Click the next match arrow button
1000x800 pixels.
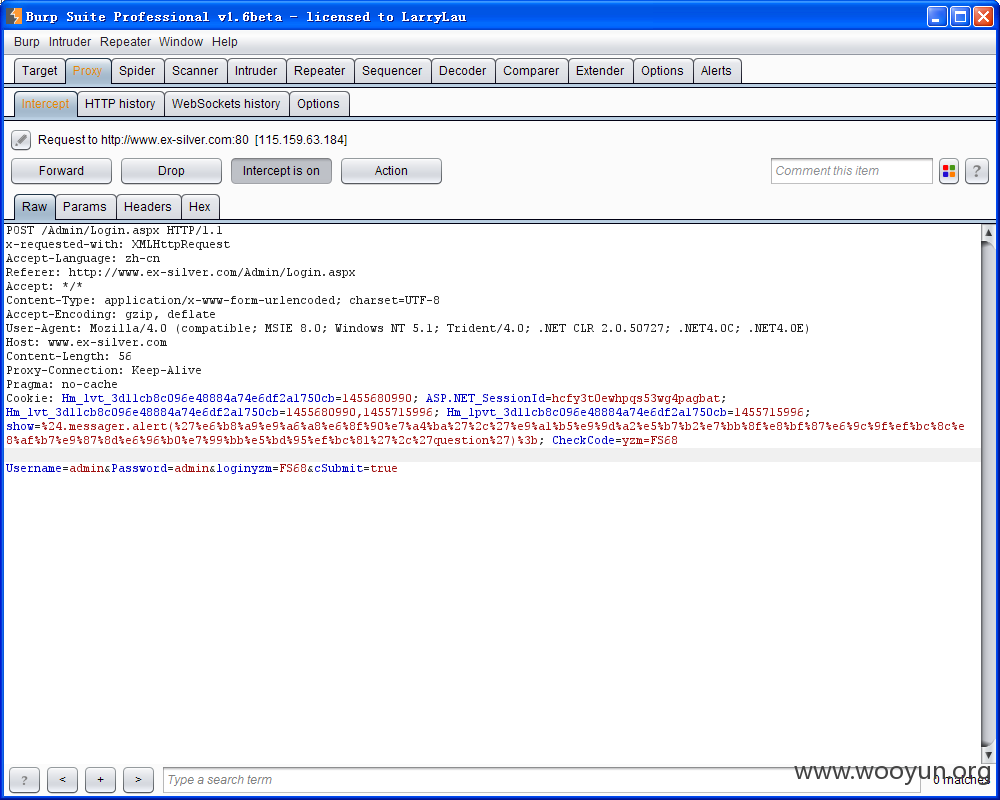click(x=138, y=780)
